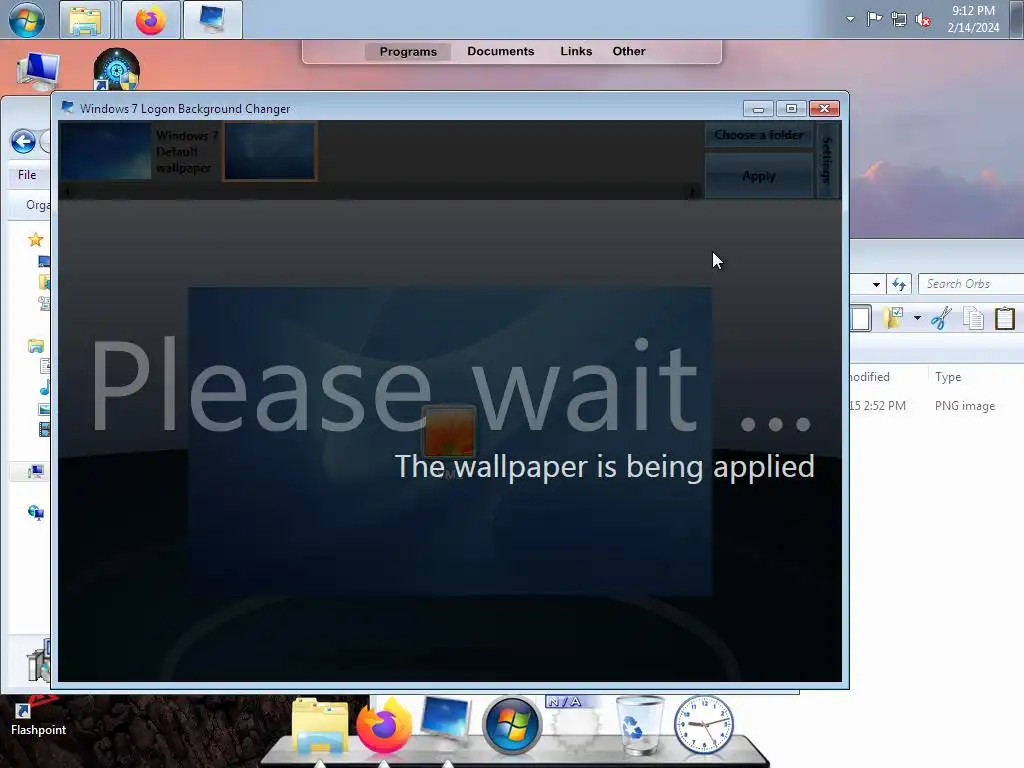This screenshot has width=1024, height=768.
Task: Select Logon Background Changer taskbar button
Action: click(x=213, y=20)
